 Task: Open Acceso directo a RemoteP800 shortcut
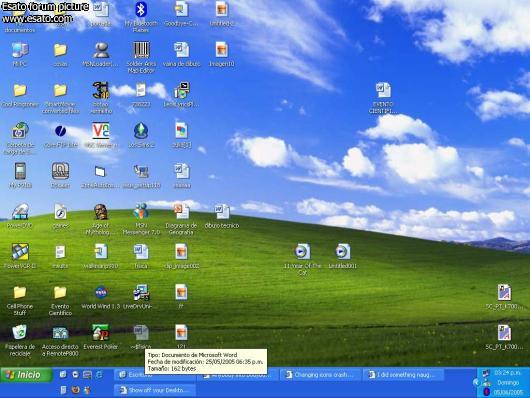click(60, 333)
